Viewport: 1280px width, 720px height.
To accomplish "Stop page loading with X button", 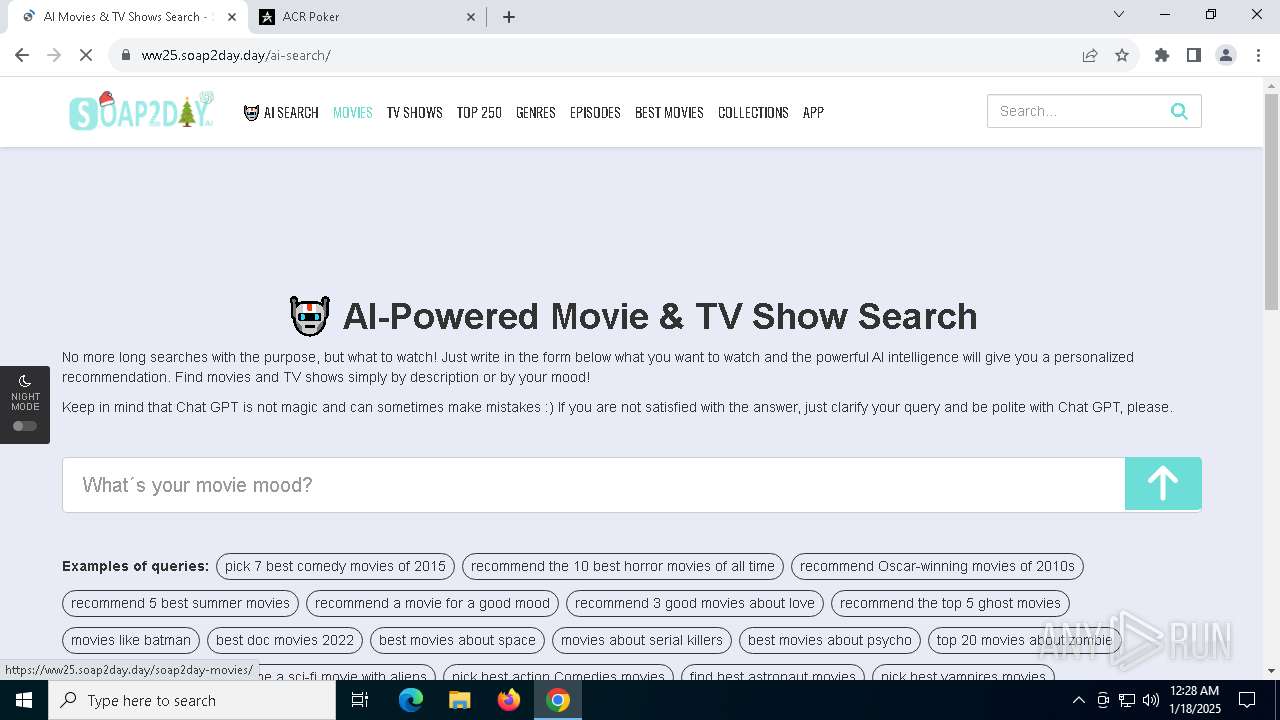I will (x=86, y=55).
